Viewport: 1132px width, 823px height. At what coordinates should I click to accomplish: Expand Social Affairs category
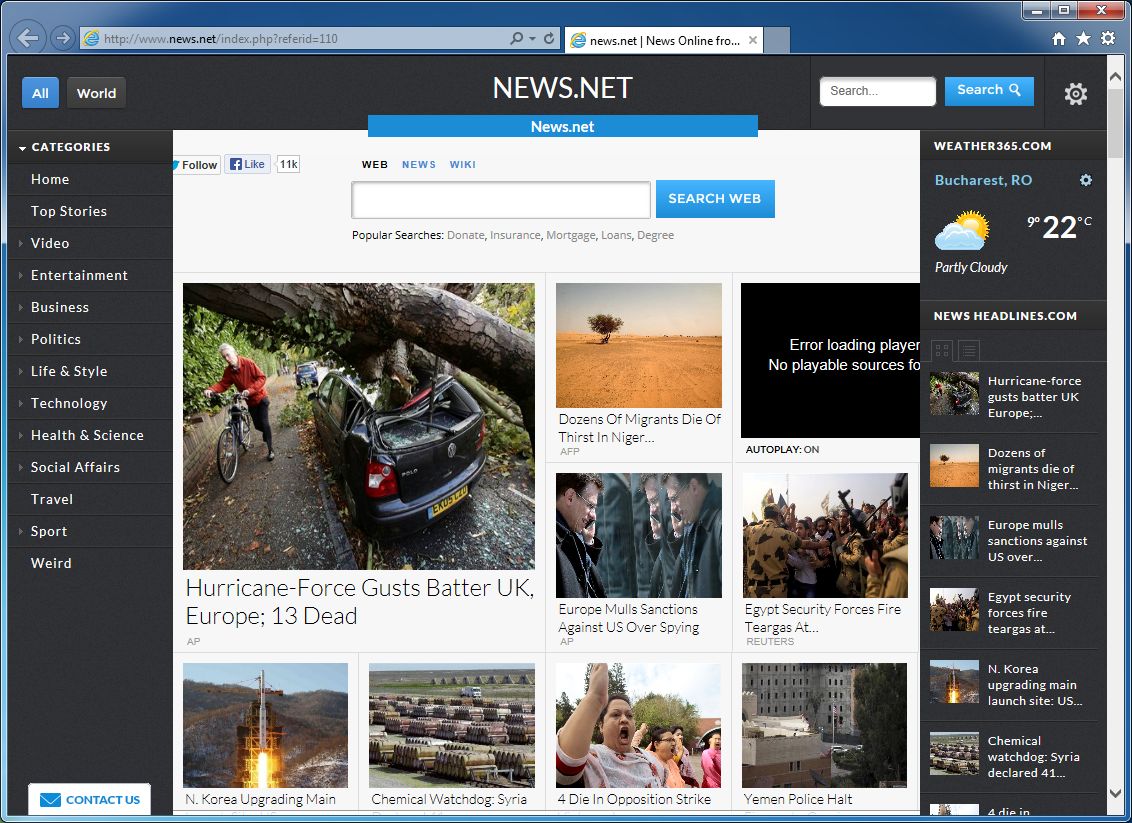[21, 467]
